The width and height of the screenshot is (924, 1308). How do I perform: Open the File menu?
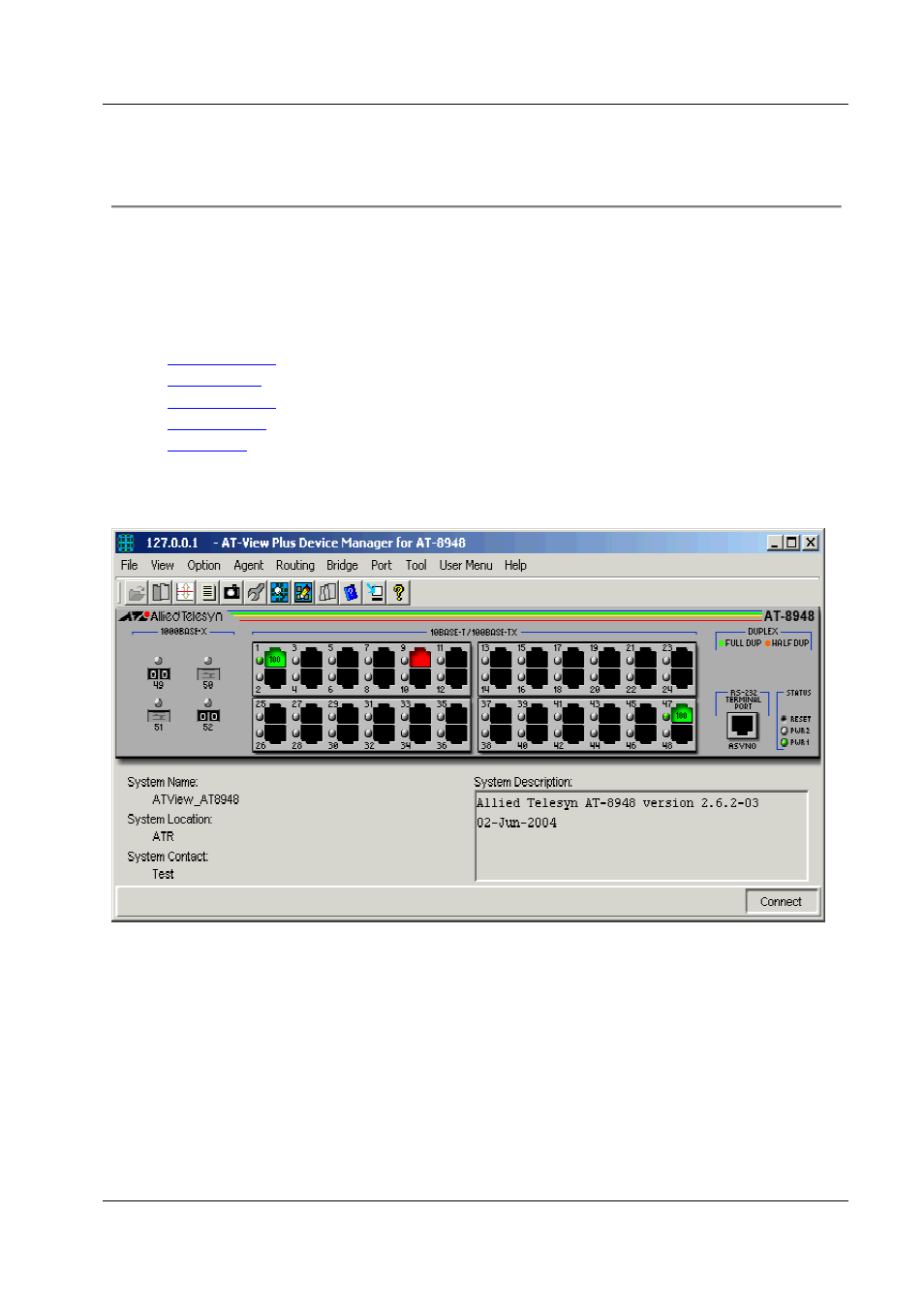129,565
